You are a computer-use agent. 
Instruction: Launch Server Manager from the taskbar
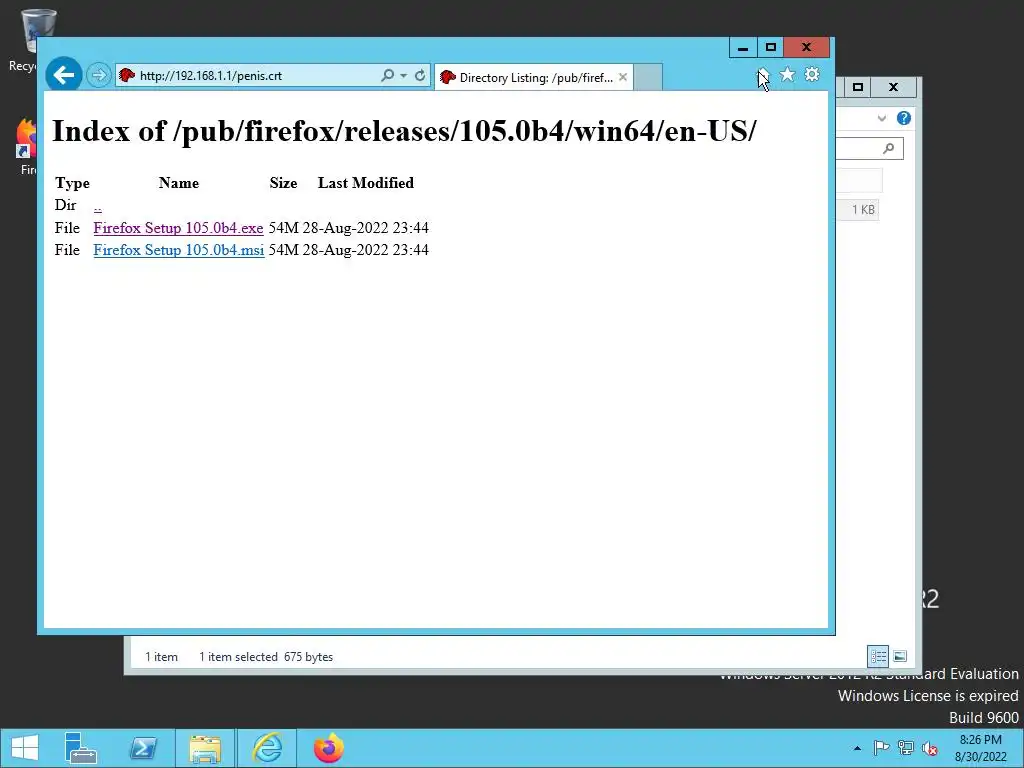tap(81, 748)
